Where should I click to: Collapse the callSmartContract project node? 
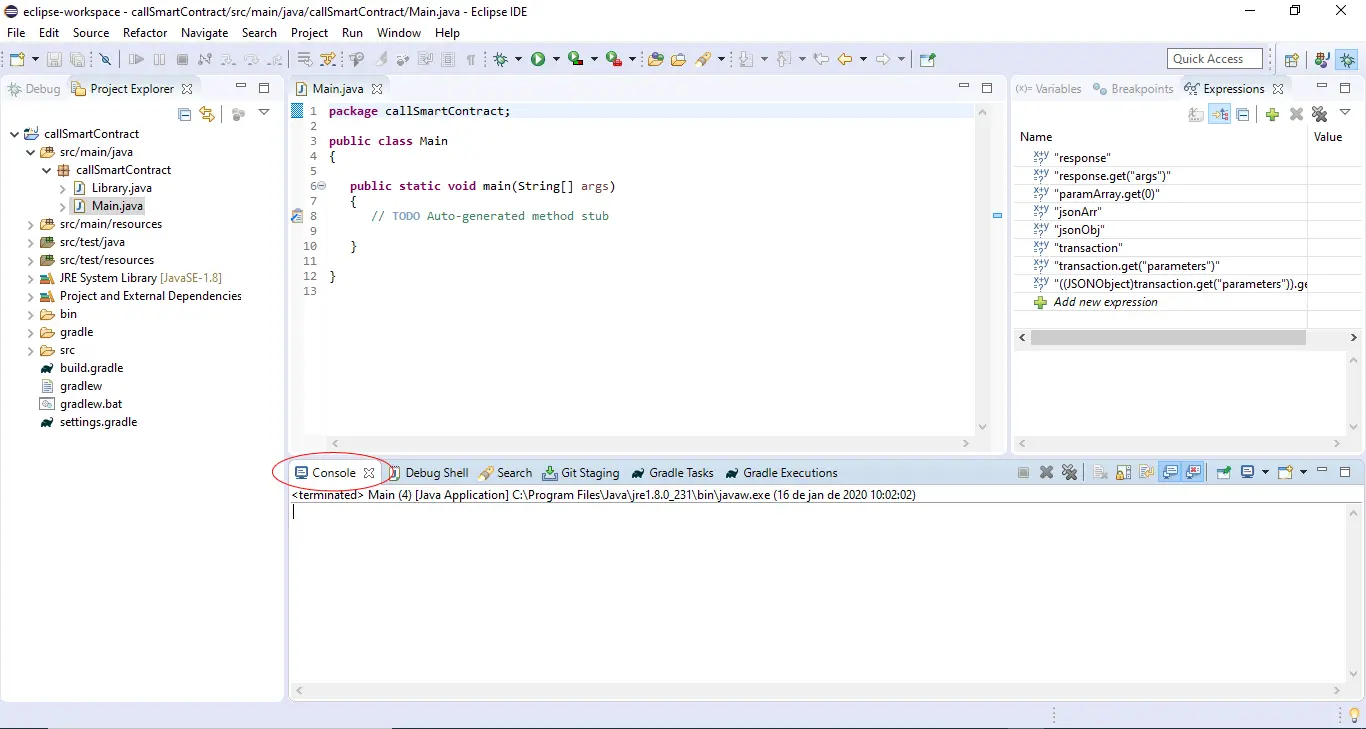point(14,134)
